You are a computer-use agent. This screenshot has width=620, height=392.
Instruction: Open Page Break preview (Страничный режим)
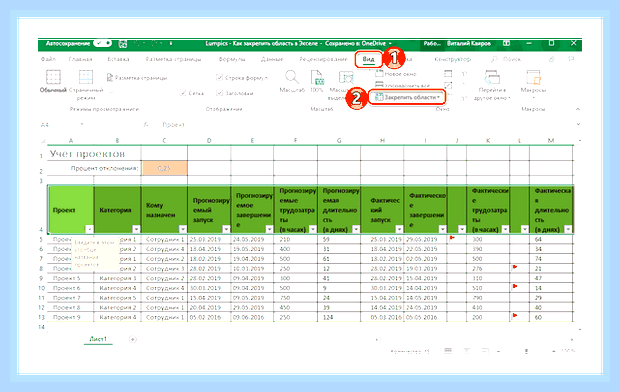tap(86, 84)
